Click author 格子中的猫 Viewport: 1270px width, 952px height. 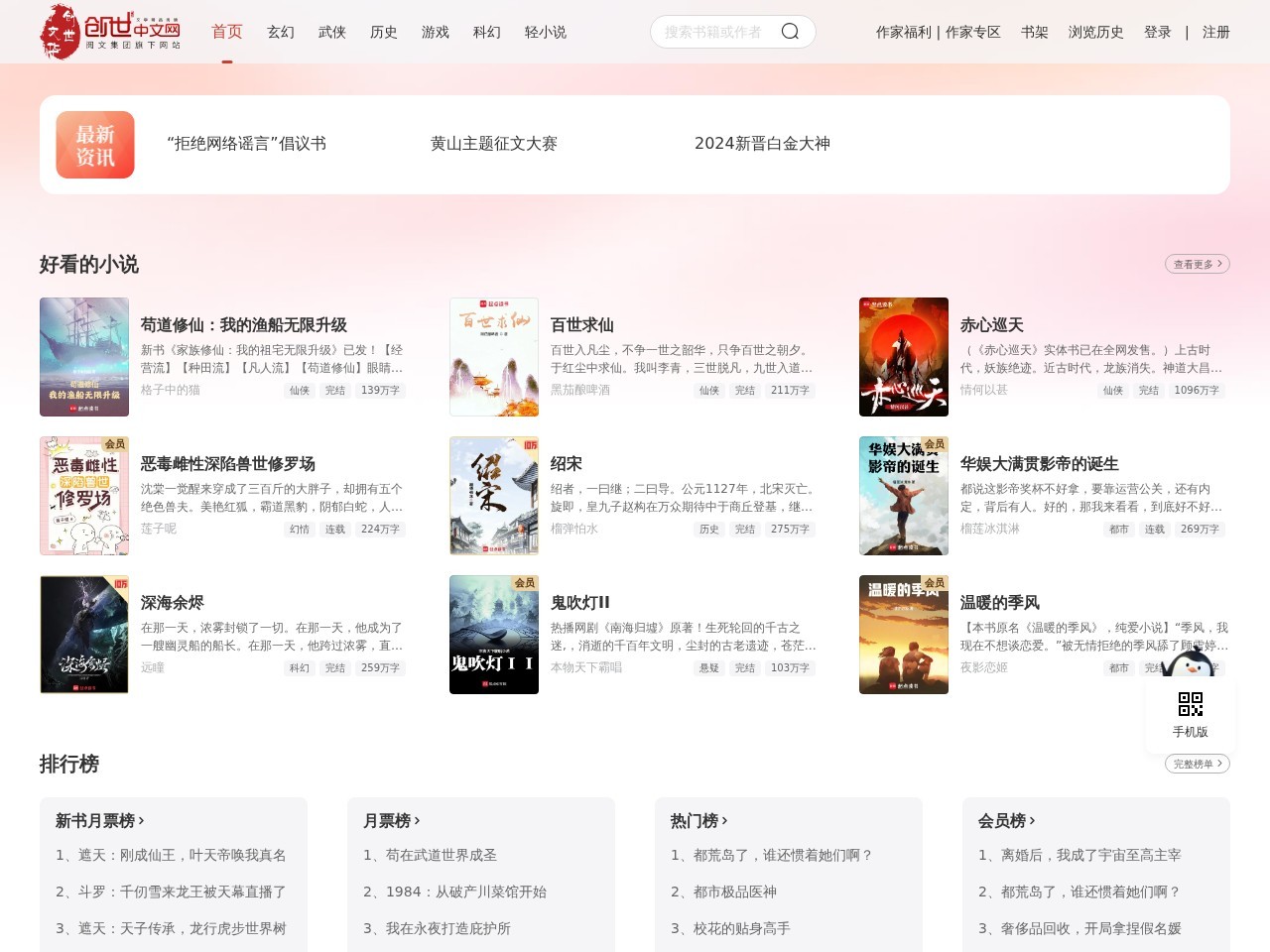point(171,390)
